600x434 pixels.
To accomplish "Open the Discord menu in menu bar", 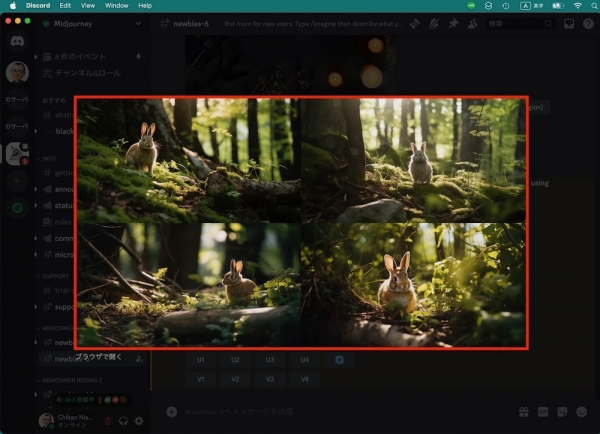I will point(38,6).
